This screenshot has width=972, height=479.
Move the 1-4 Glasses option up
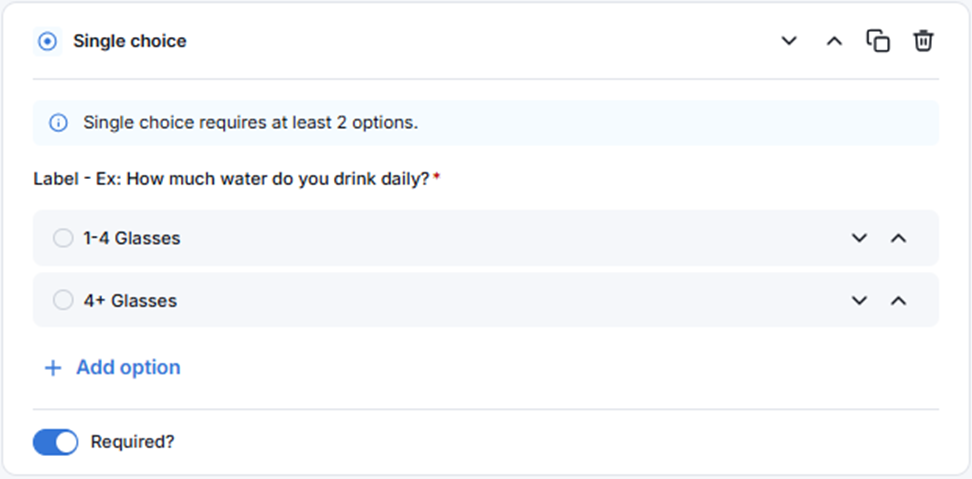898,238
